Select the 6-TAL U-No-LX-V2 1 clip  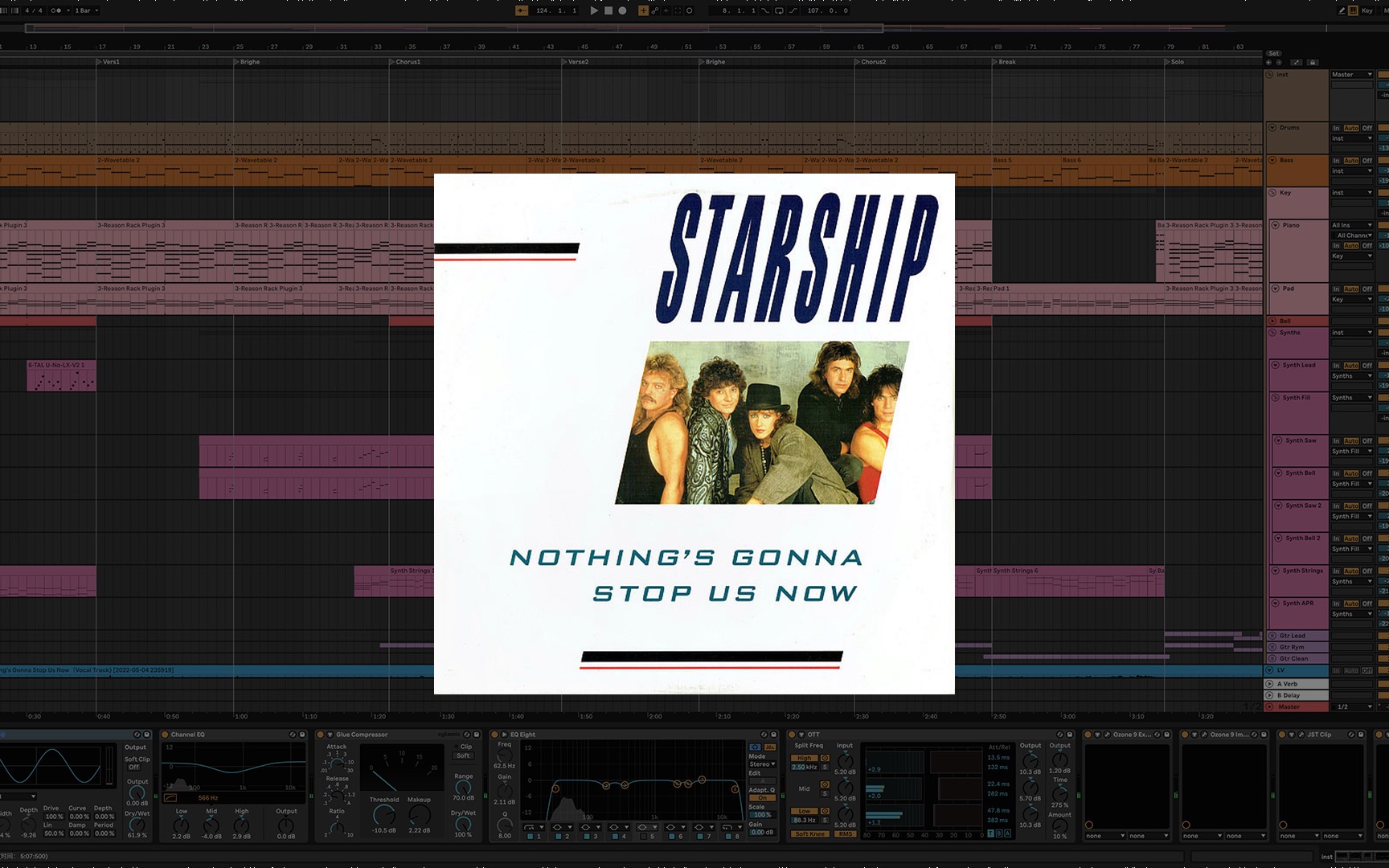(61, 376)
